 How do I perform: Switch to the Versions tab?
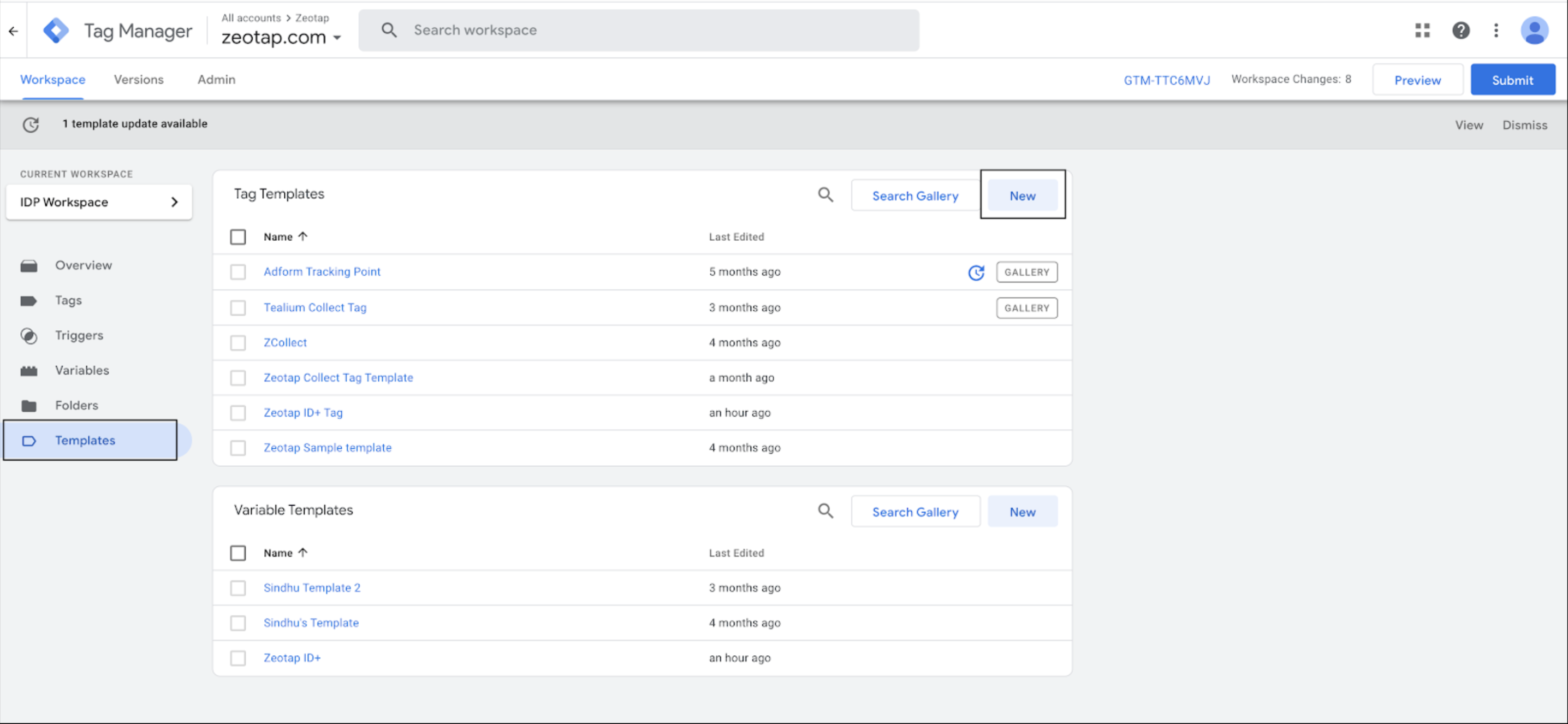click(139, 80)
